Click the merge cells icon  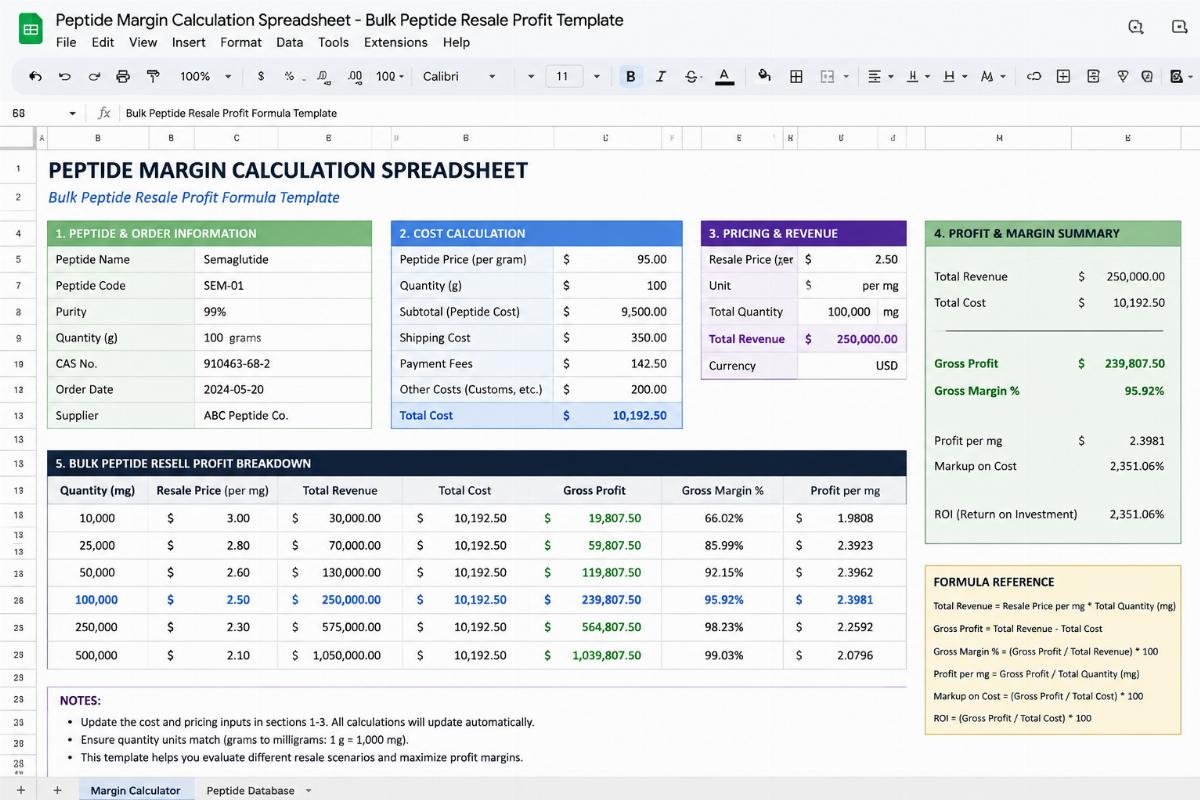pyautogui.click(x=827, y=76)
